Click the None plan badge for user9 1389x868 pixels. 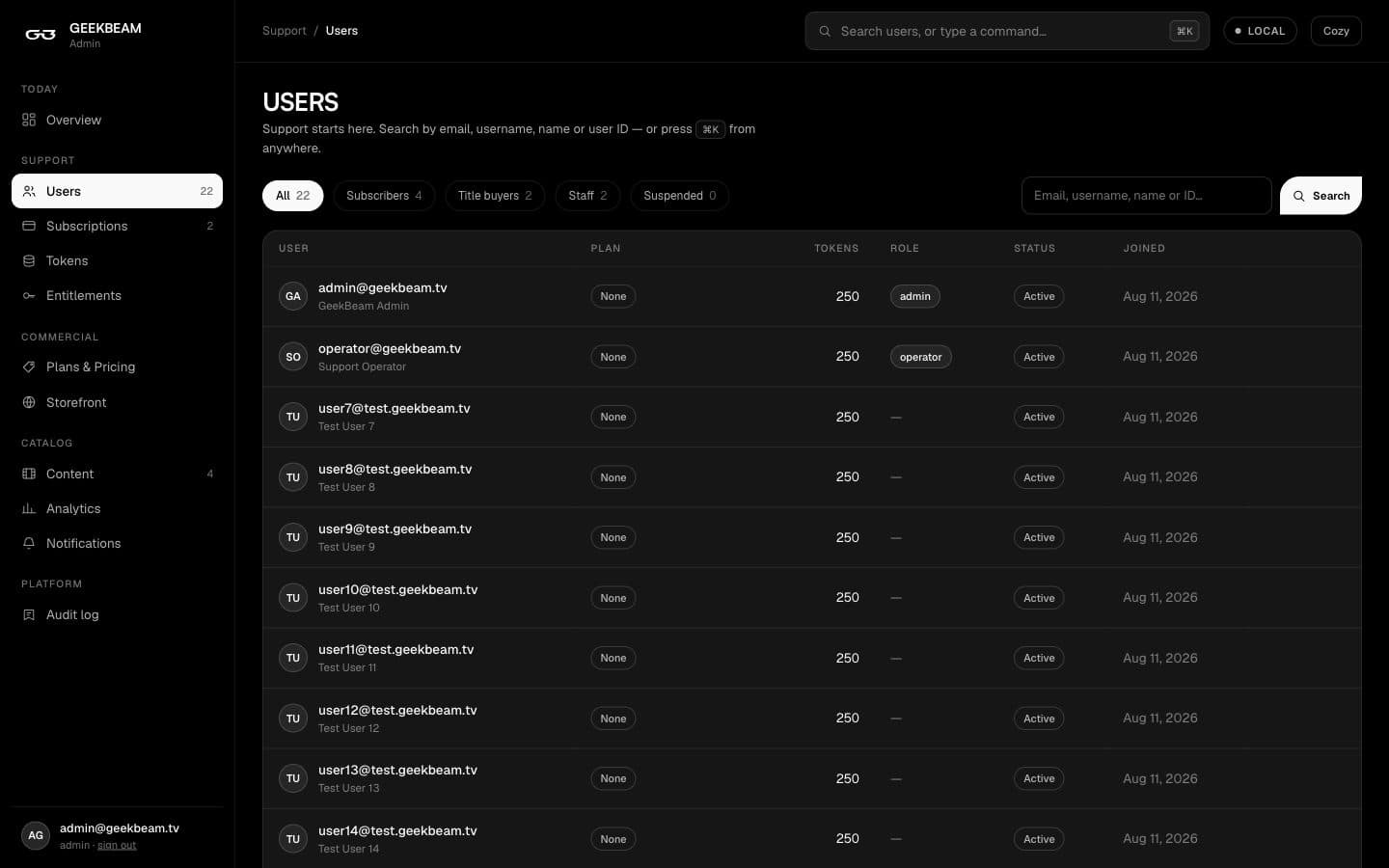coord(613,537)
